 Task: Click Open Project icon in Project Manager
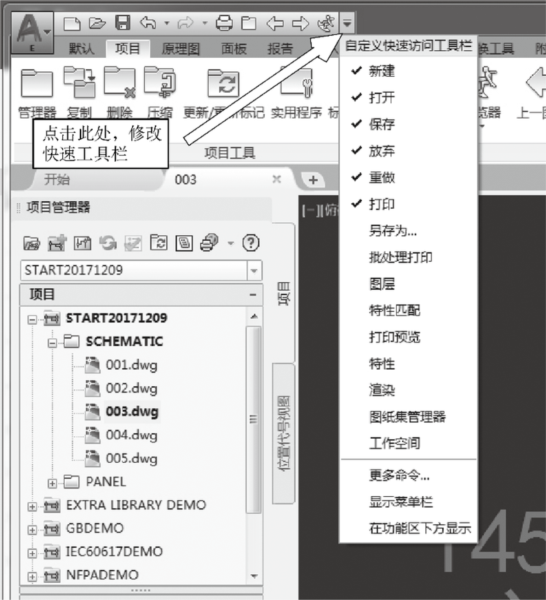pyautogui.click(x=31, y=243)
